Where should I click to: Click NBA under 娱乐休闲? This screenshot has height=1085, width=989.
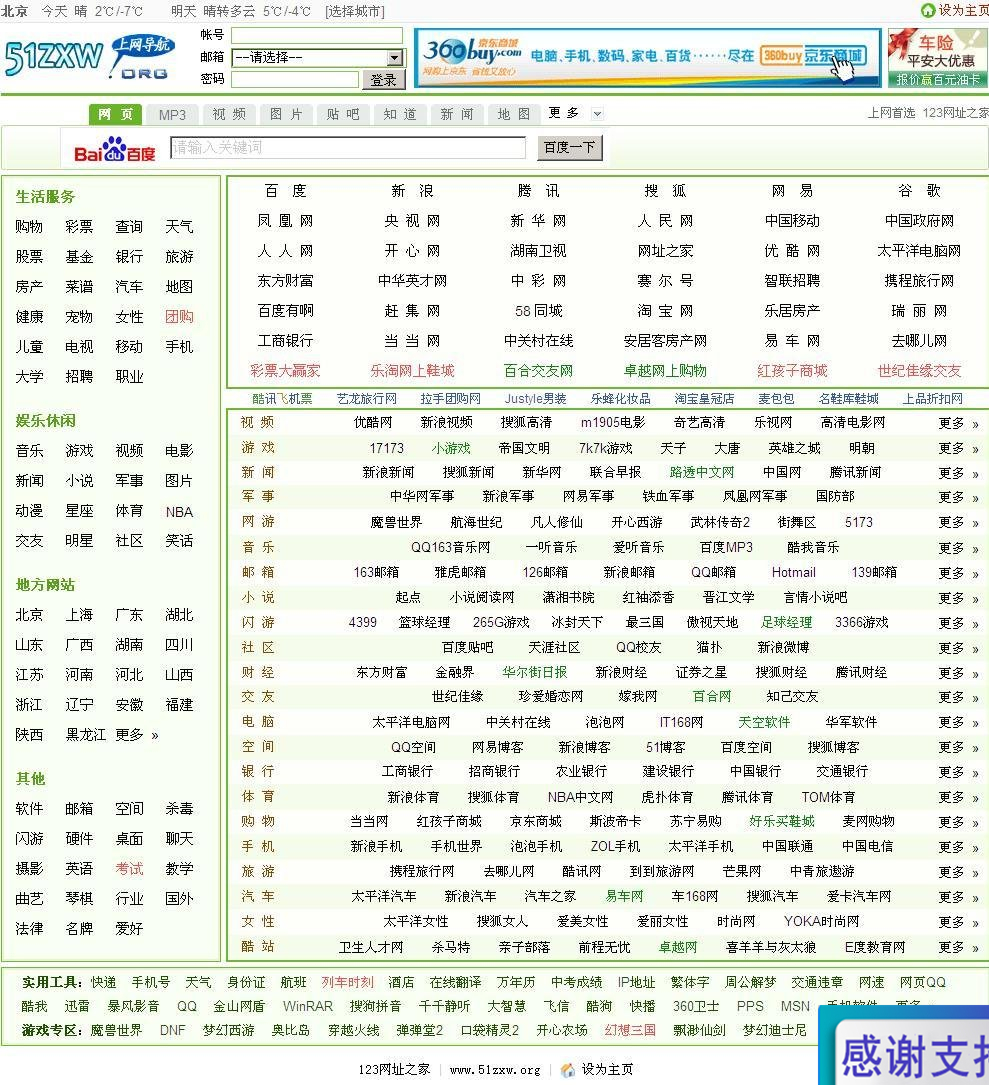coord(179,512)
